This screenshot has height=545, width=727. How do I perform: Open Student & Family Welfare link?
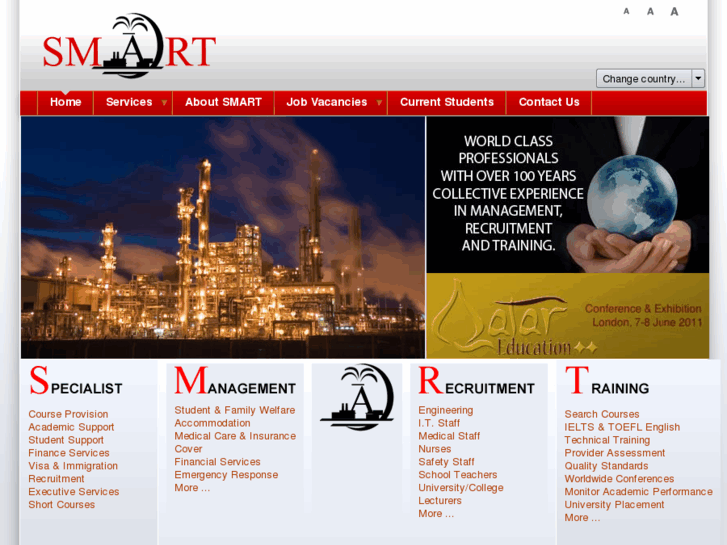235,410
